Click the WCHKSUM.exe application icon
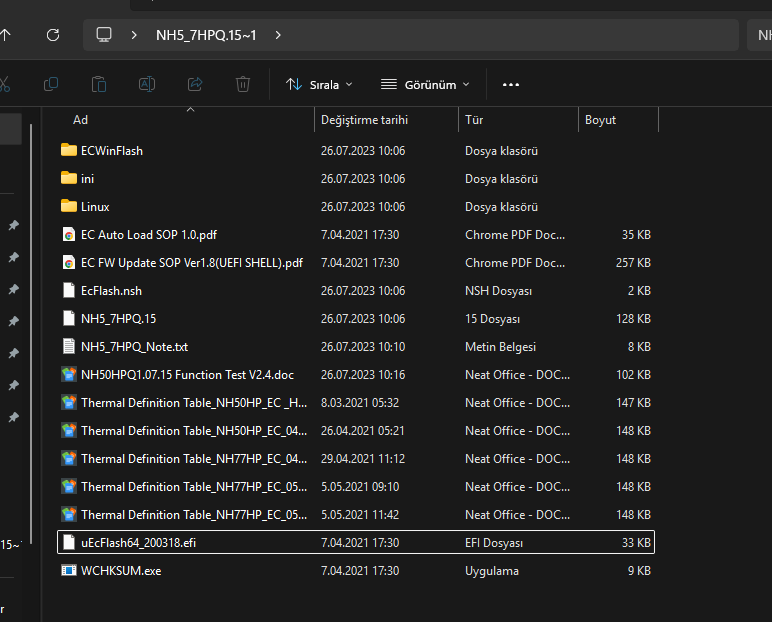The height and width of the screenshot is (622, 772). click(x=69, y=570)
